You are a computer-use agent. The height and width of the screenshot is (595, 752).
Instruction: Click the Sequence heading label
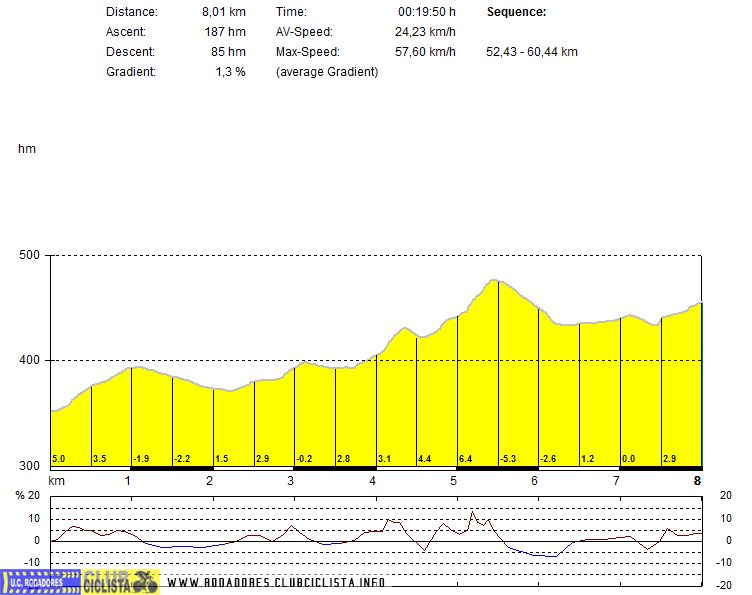515,12
